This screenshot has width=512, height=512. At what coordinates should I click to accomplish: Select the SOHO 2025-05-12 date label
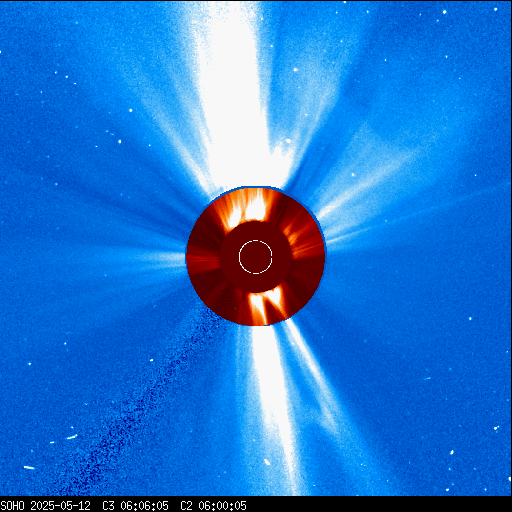(46, 506)
